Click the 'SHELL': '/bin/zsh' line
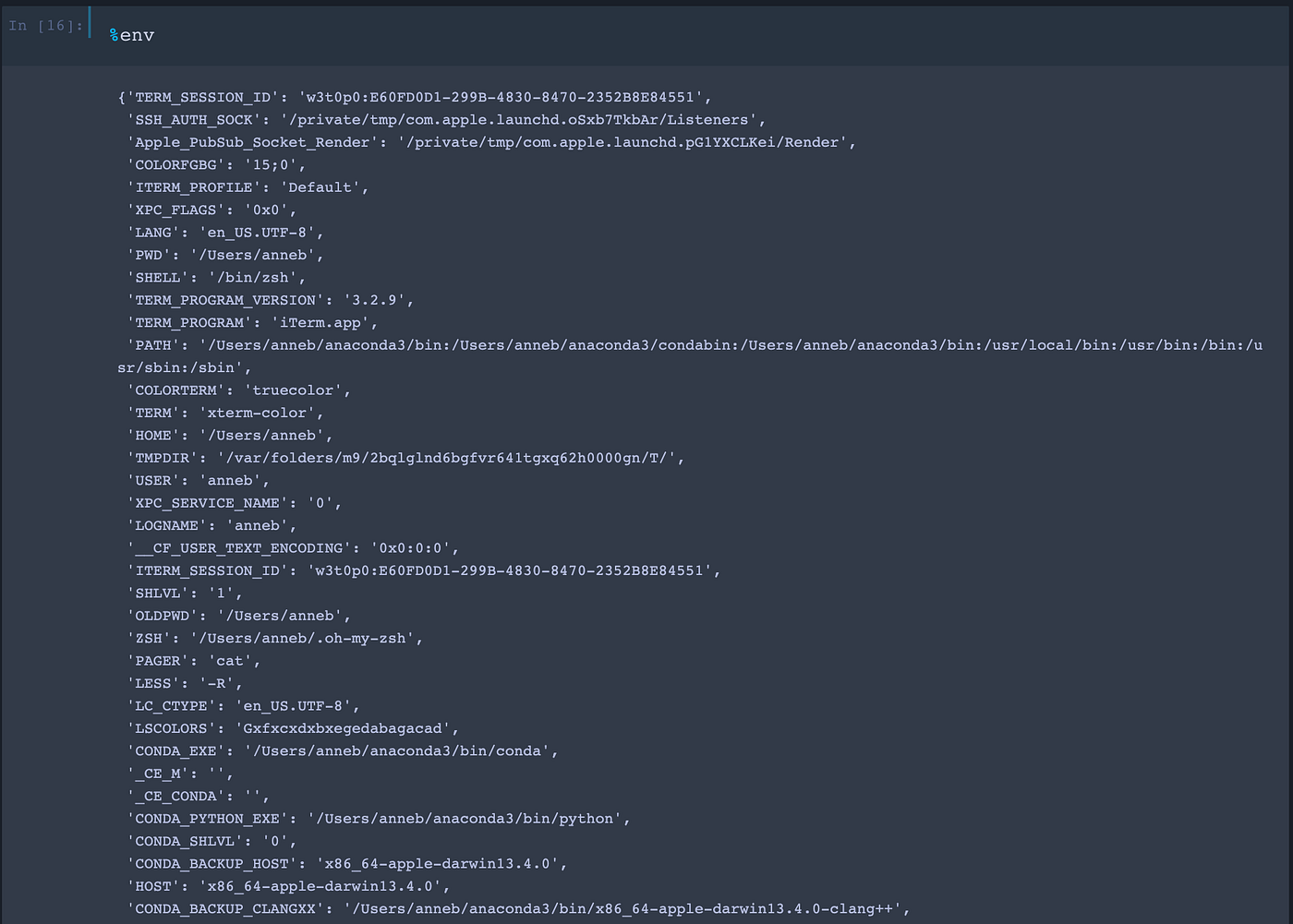This screenshot has height=924, width=1293. (x=216, y=278)
